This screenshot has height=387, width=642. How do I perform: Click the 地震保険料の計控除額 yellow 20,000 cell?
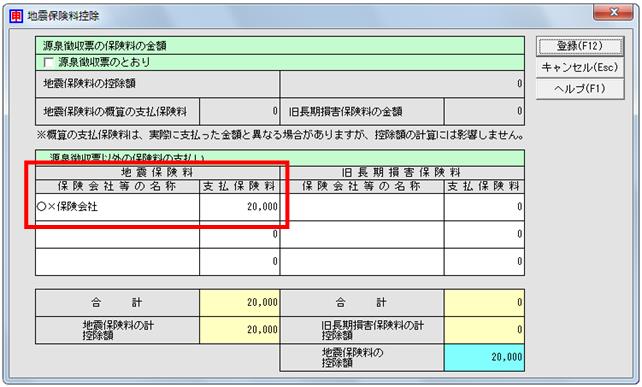tap(240, 330)
